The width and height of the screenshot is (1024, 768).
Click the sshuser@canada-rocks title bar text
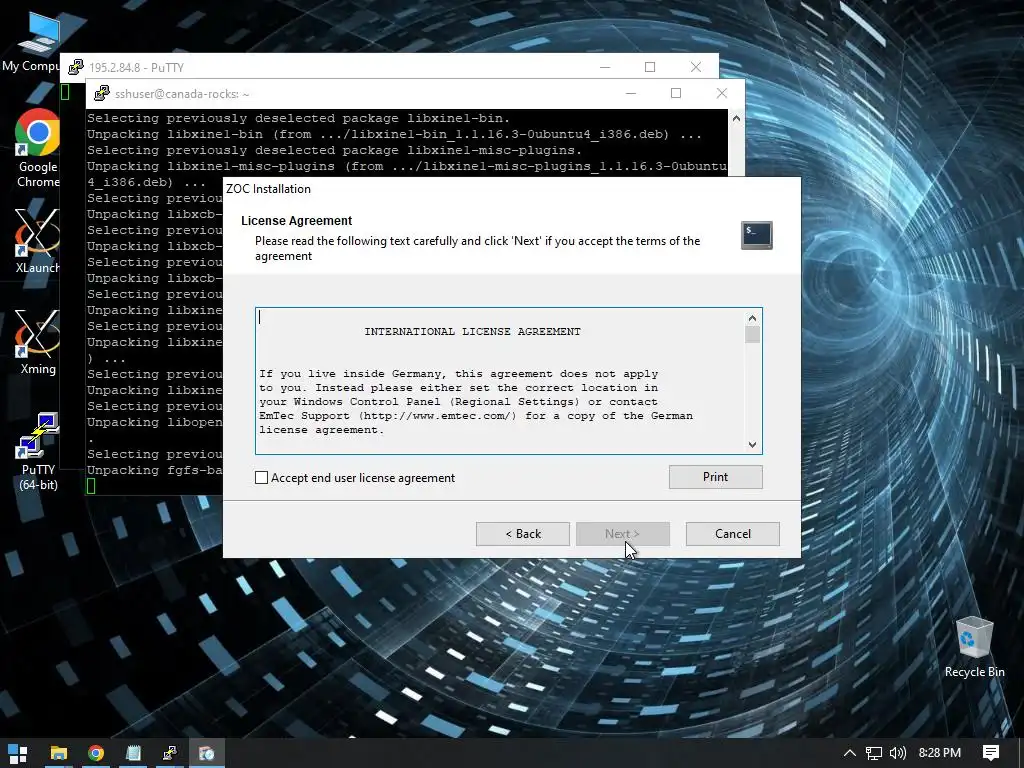click(x=182, y=94)
